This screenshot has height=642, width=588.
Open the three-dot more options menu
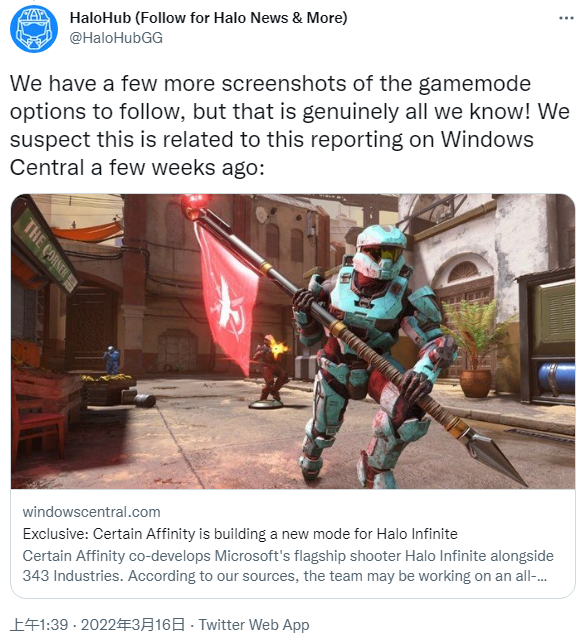tap(566, 18)
